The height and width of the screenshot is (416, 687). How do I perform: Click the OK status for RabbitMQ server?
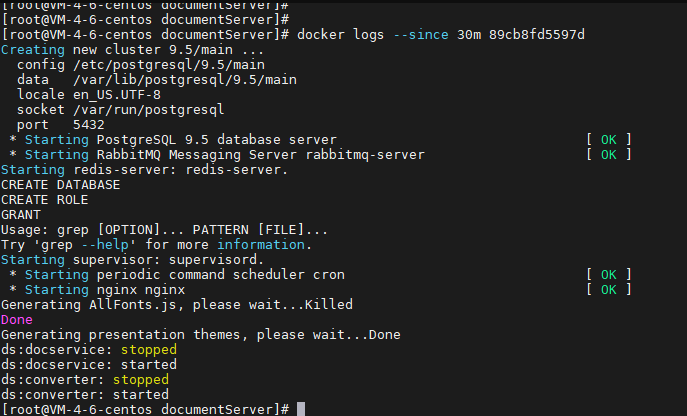[x=609, y=155]
